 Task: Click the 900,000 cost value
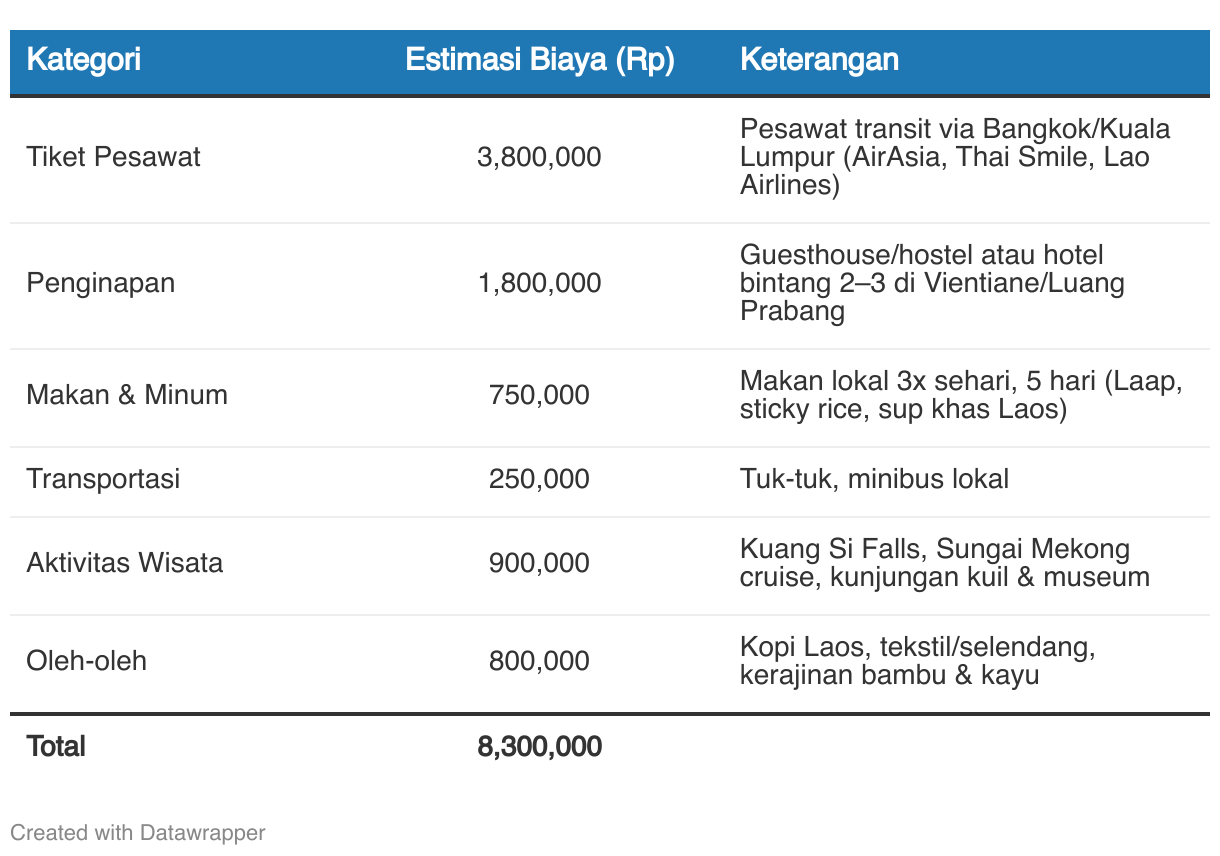(540, 563)
